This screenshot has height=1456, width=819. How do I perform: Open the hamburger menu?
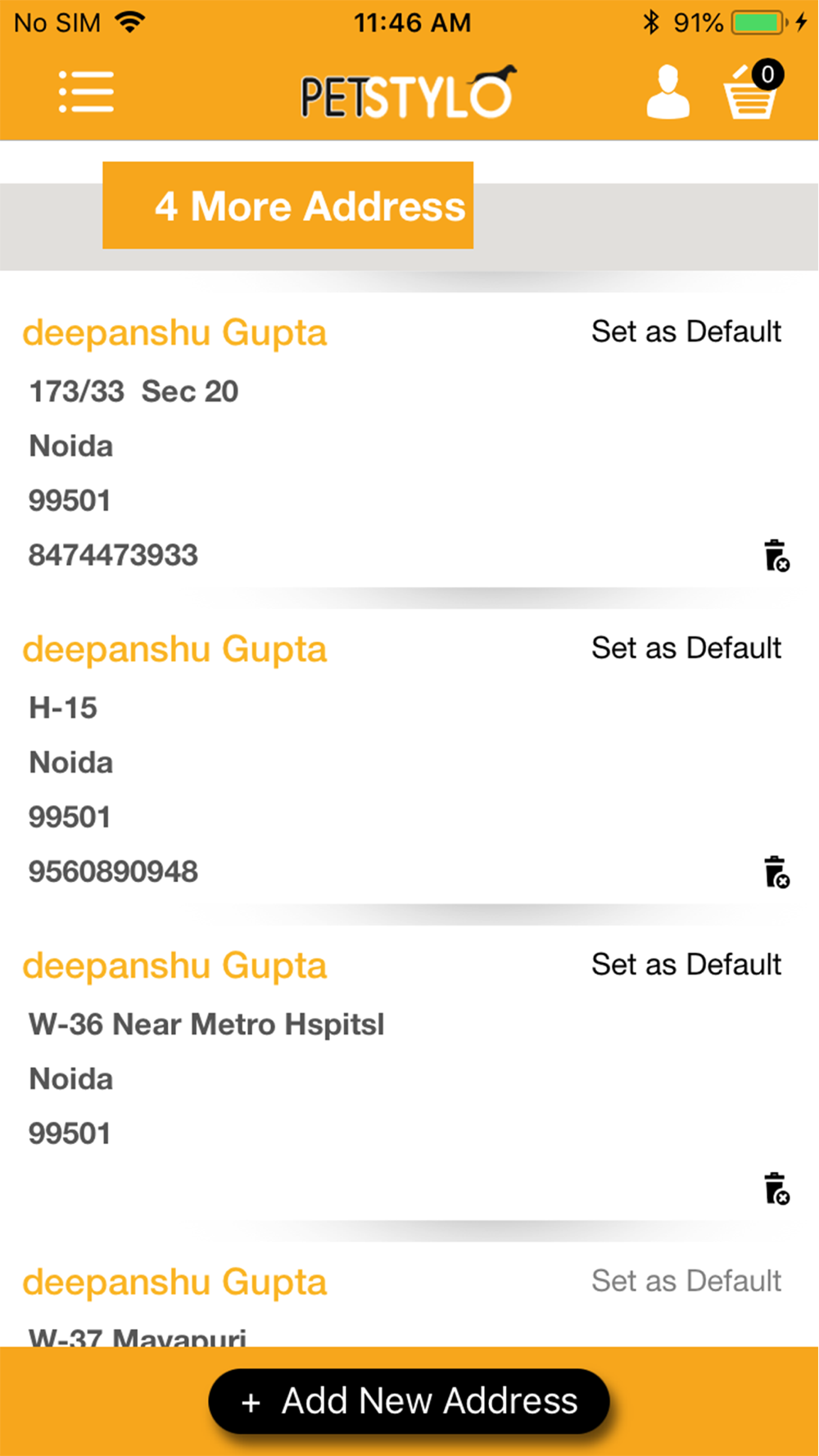pos(86,92)
